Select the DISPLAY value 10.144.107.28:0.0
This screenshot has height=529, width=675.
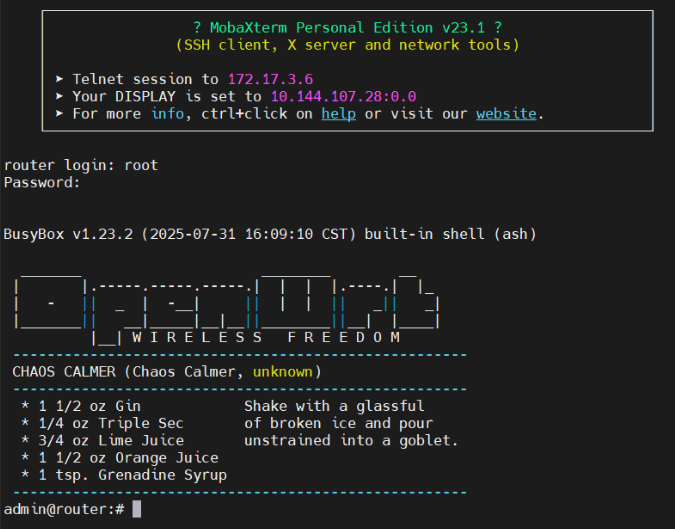pyautogui.click(x=344, y=96)
